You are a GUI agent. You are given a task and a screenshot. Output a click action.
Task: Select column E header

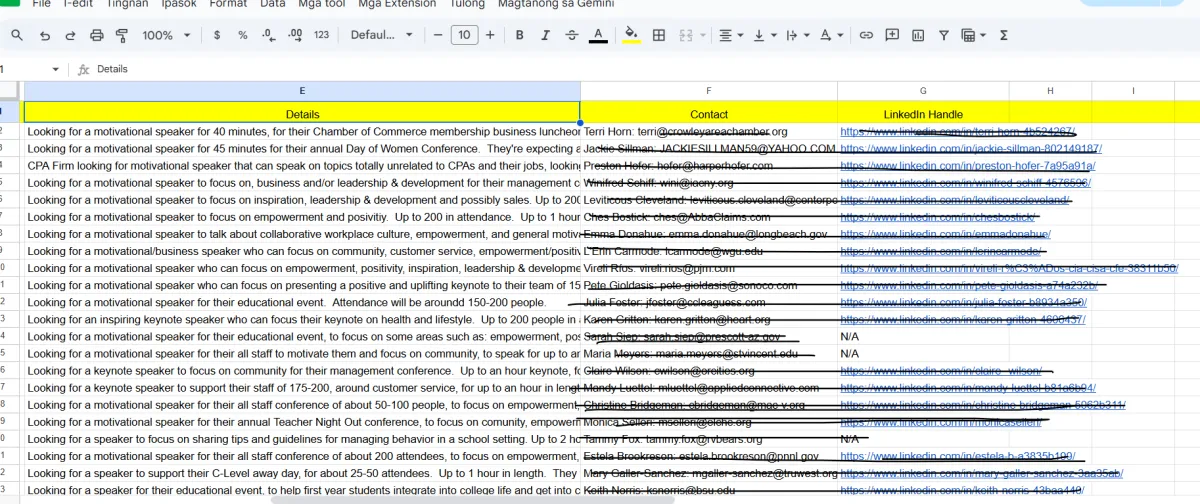[301, 91]
